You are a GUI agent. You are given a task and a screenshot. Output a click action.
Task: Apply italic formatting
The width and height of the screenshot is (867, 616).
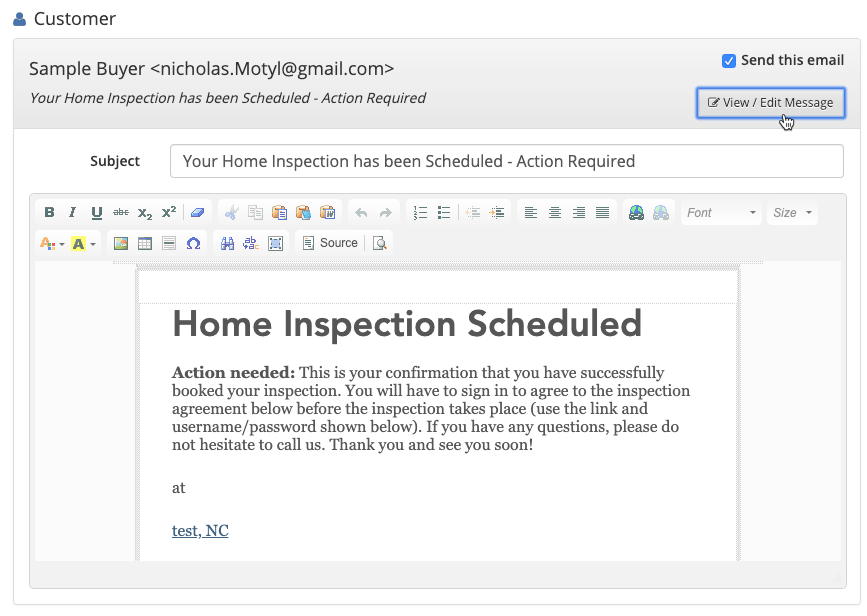72,213
